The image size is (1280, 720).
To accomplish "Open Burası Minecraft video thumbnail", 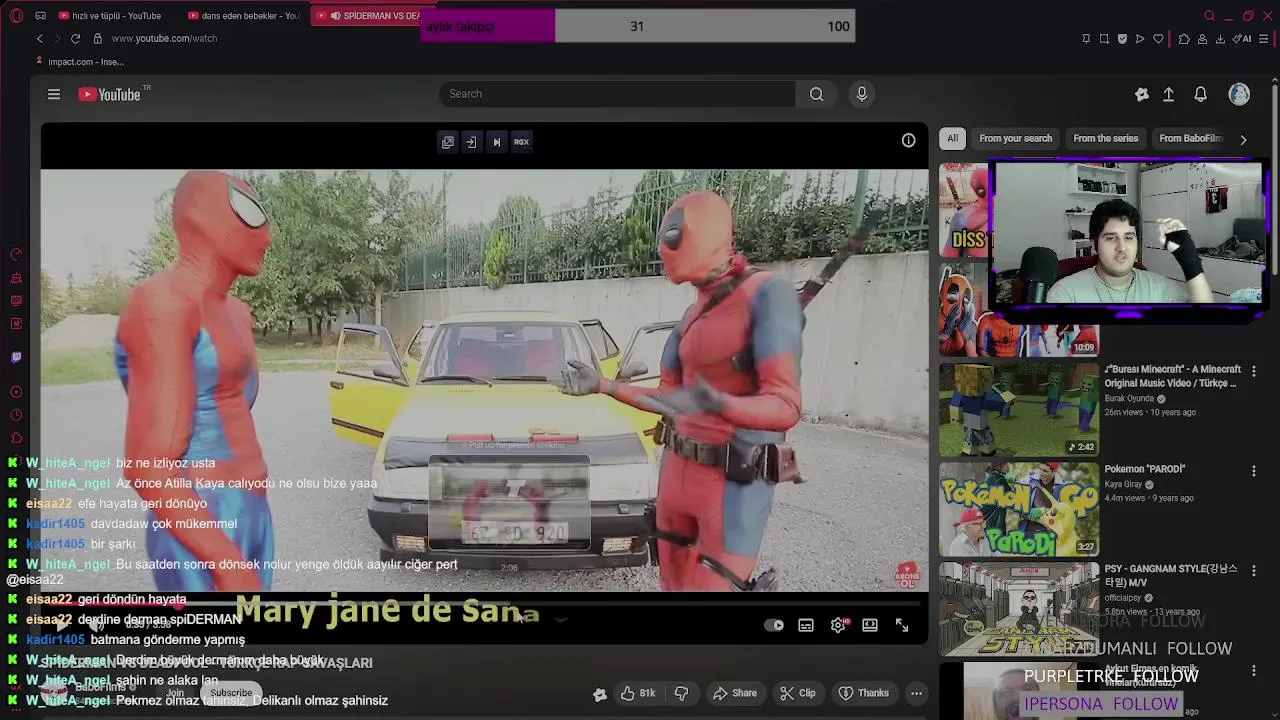I will click(x=1018, y=409).
